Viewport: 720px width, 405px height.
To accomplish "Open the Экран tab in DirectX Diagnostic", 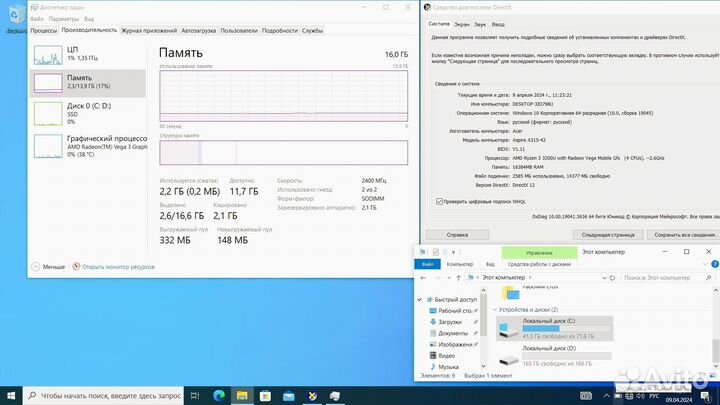I will coord(461,25).
